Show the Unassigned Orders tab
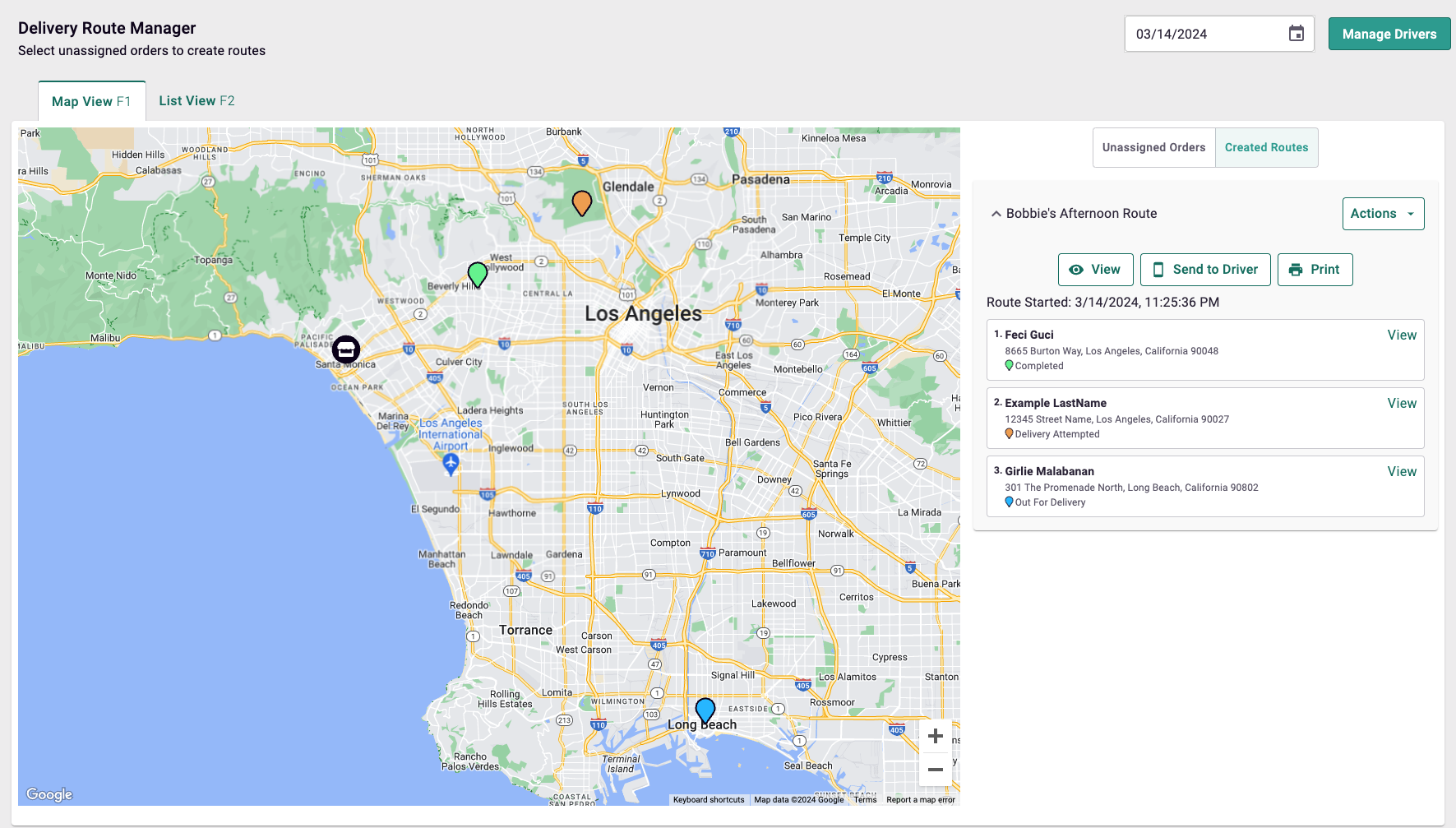The width and height of the screenshot is (1456, 828). [x=1153, y=147]
